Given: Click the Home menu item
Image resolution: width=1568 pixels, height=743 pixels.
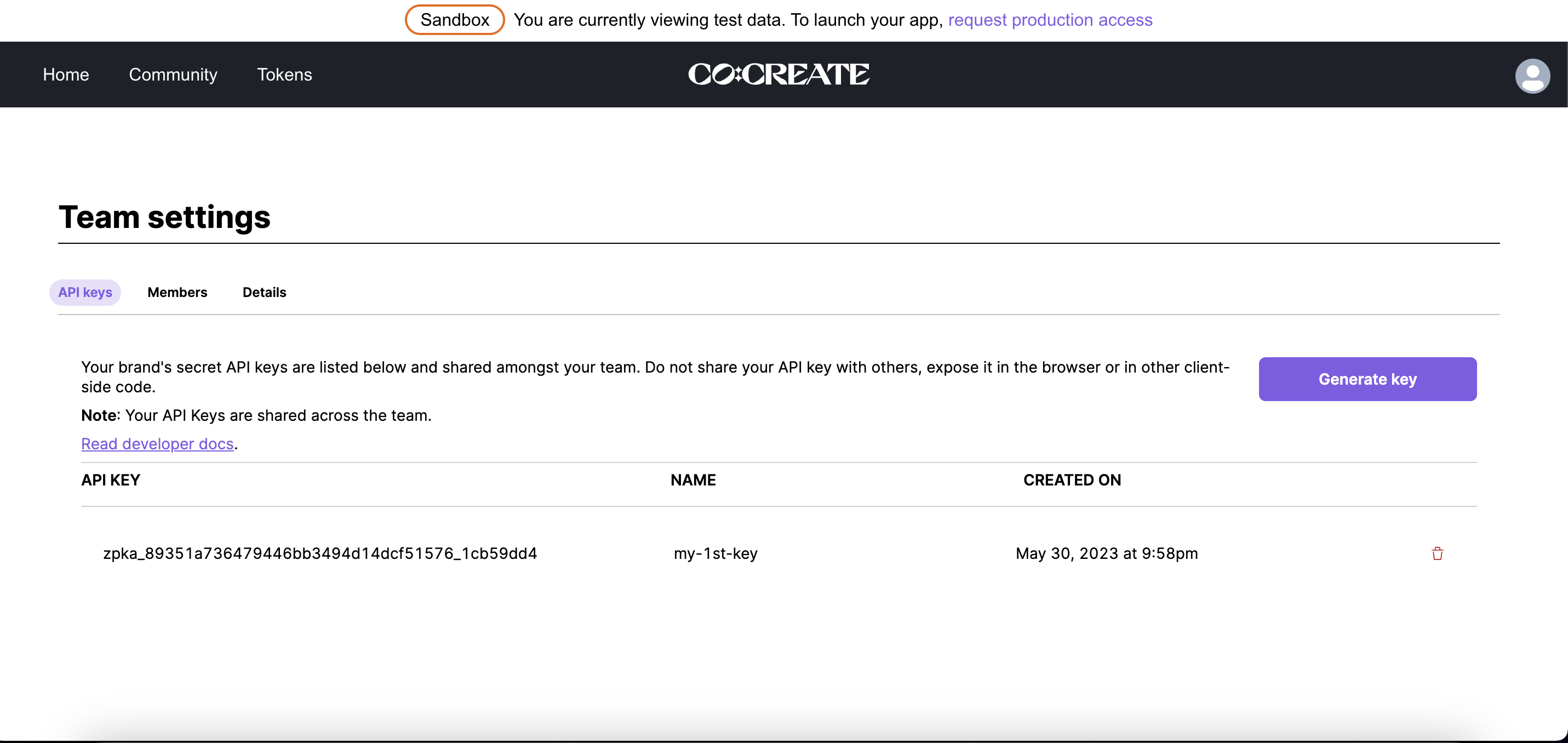Looking at the screenshot, I should point(66,73).
